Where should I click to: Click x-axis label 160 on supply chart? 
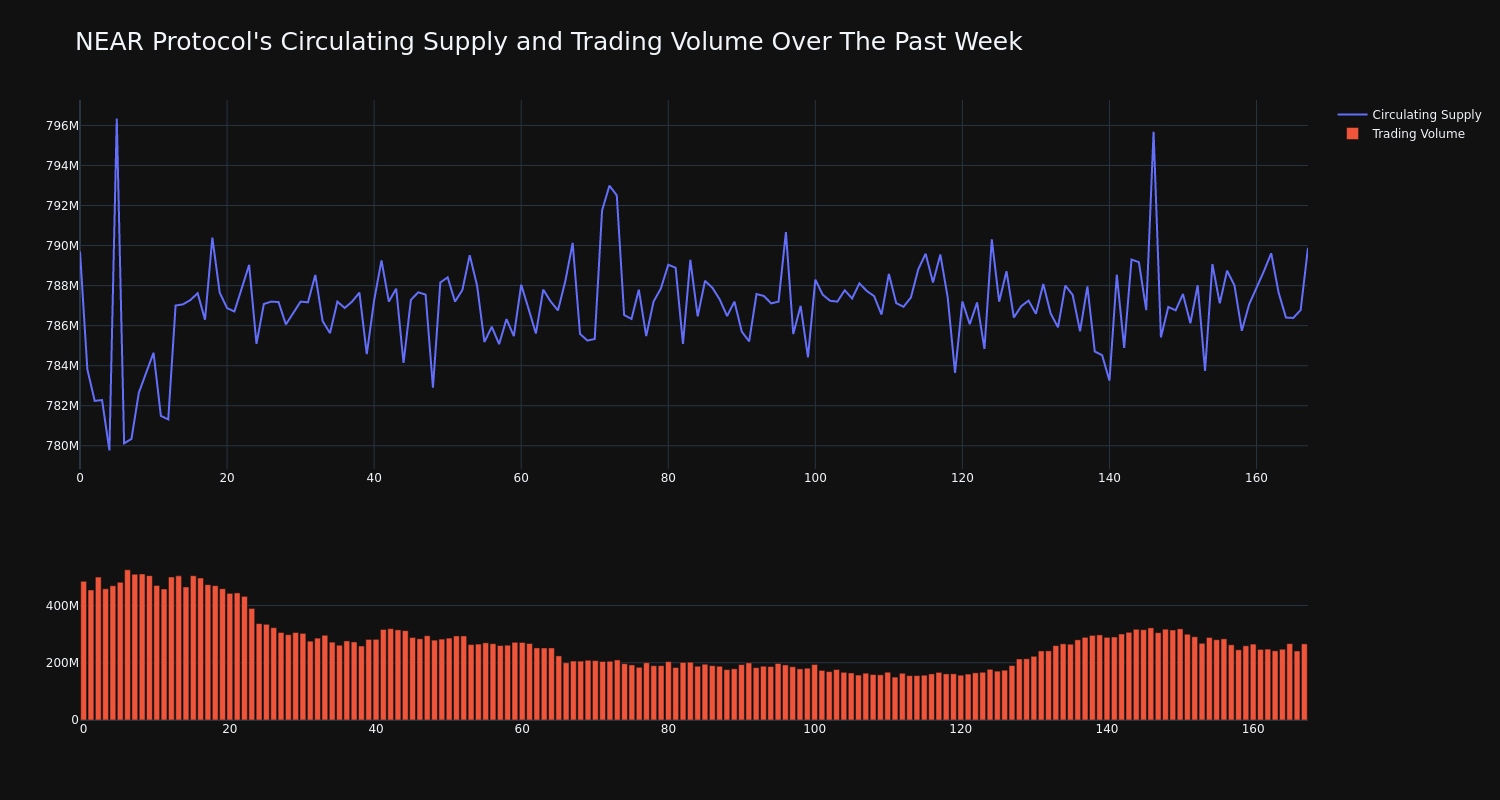1256,478
